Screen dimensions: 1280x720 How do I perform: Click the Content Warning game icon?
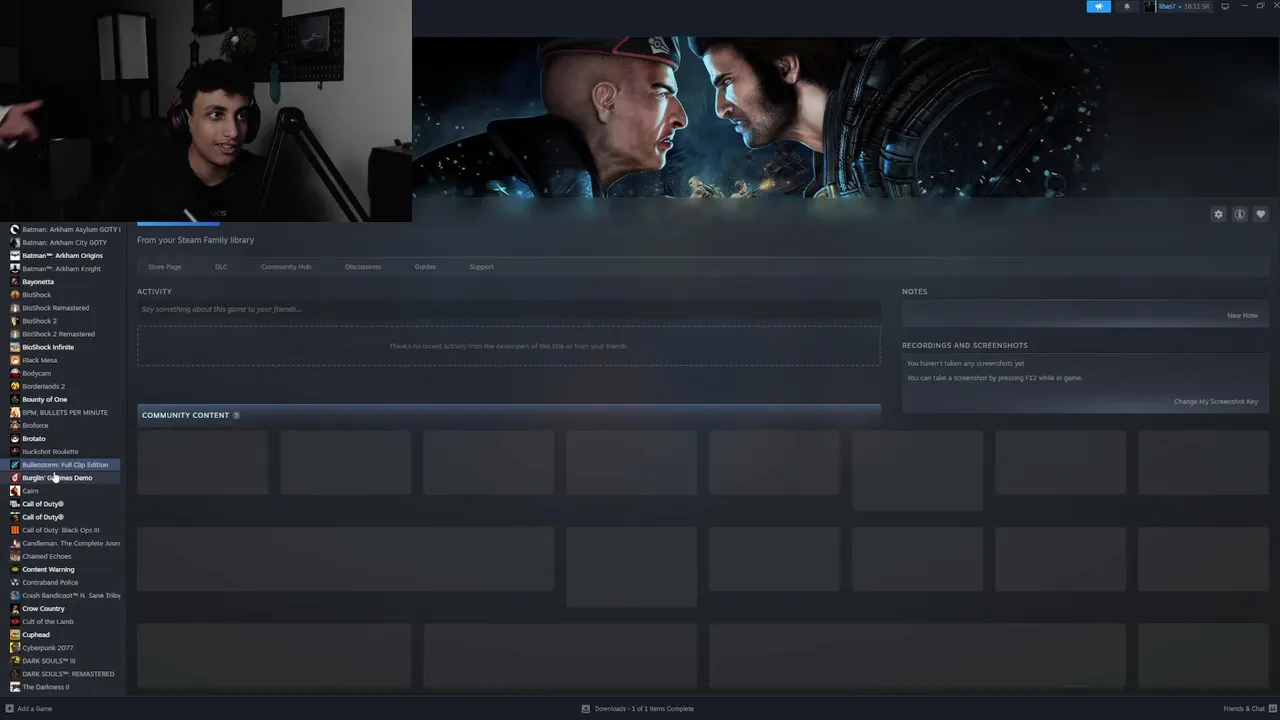click(x=15, y=569)
